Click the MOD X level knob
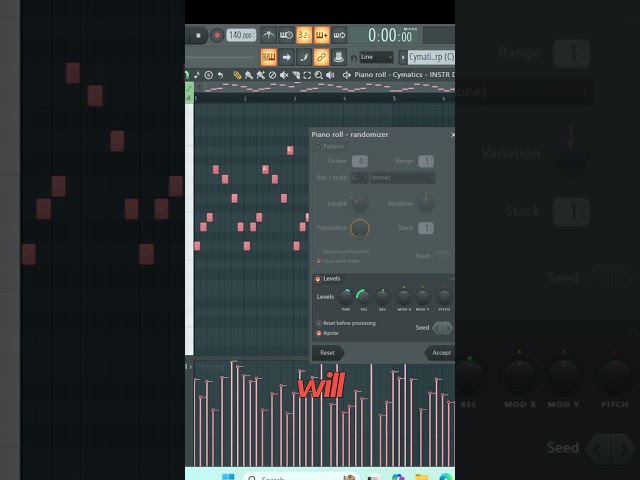640x480 pixels. click(x=404, y=297)
